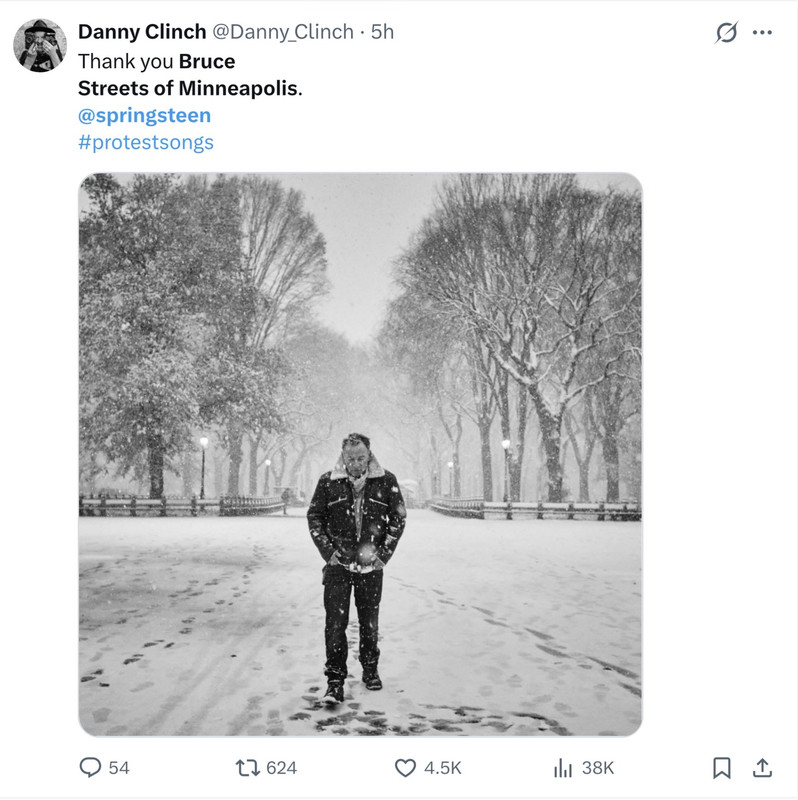798x800 pixels.
Task: Open the three-dot More options menu
Action: point(763,32)
